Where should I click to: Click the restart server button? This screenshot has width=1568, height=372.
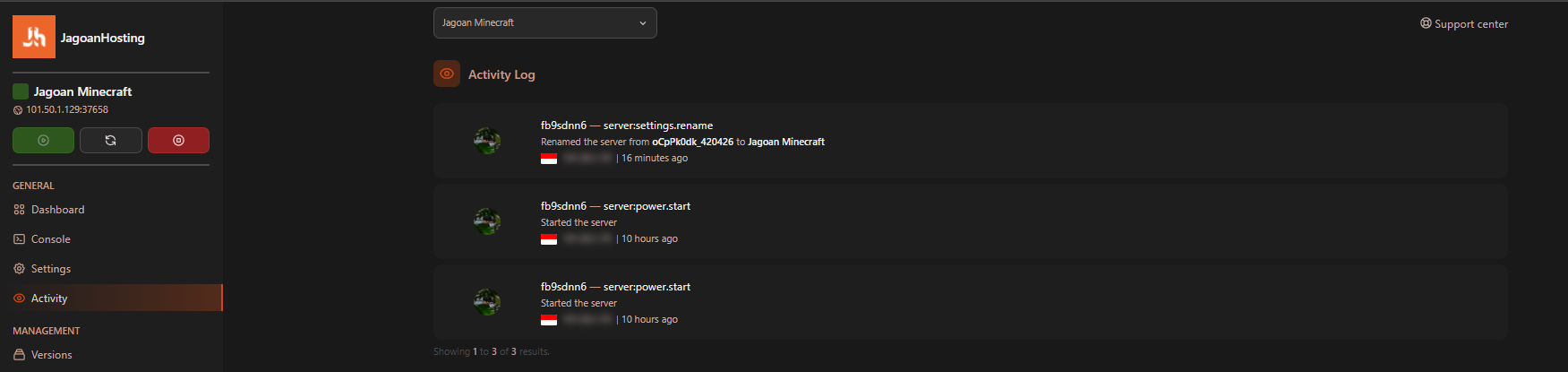pyautogui.click(x=111, y=140)
